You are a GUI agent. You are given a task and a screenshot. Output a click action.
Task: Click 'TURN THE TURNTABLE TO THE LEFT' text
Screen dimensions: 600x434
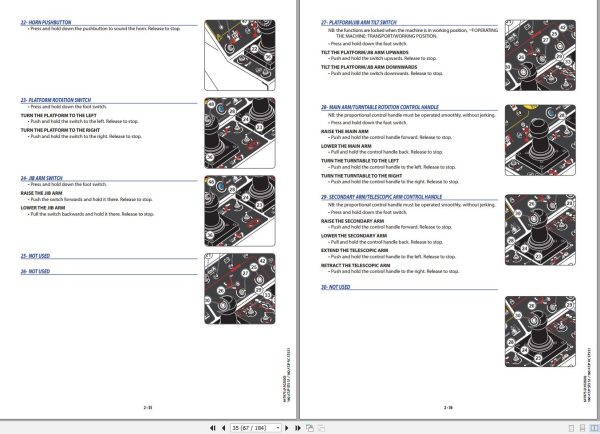tap(360, 161)
